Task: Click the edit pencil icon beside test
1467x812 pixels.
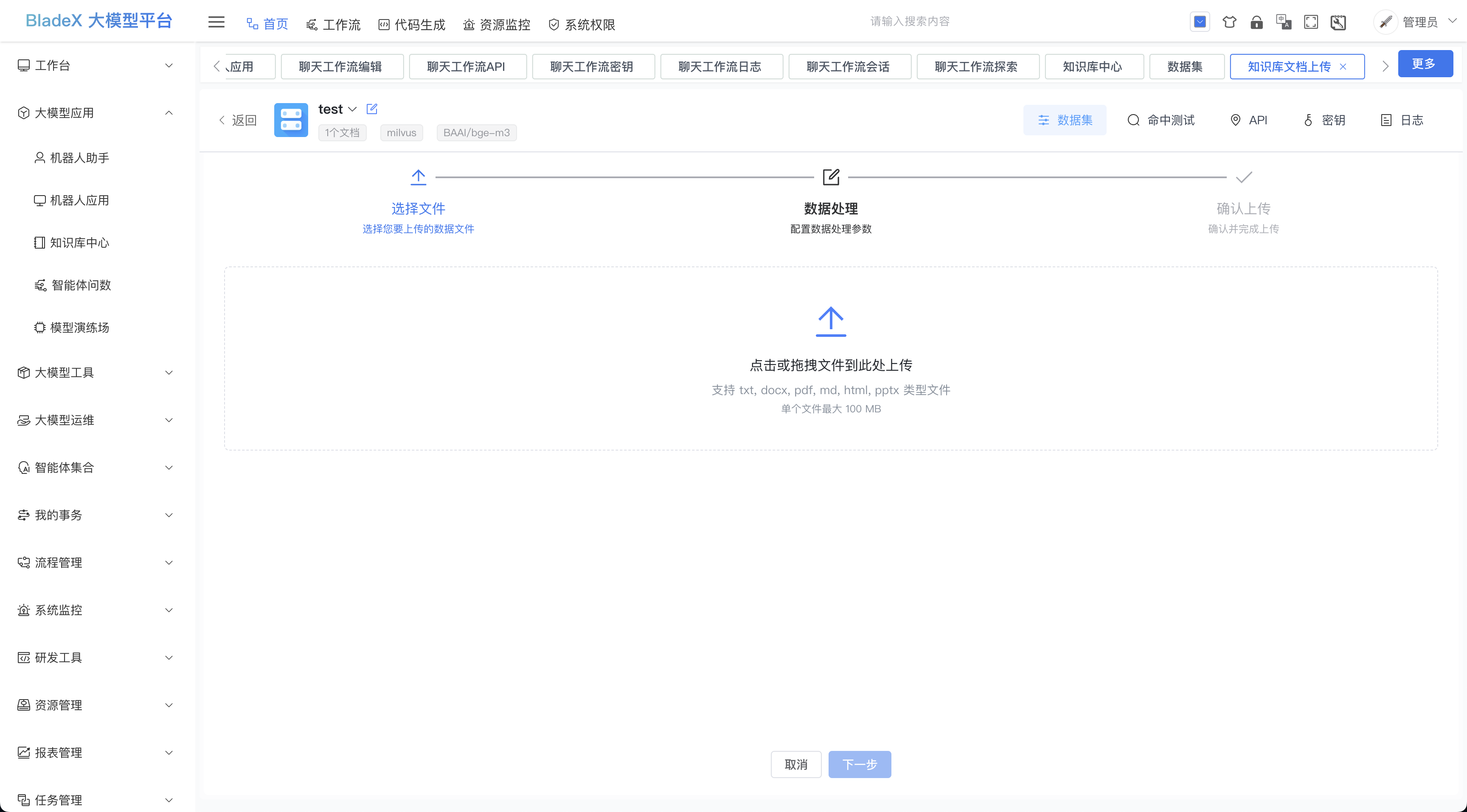Action: pos(372,109)
